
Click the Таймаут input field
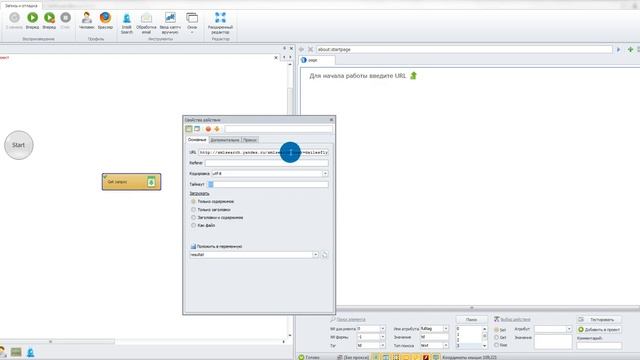(x=268, y=184)
